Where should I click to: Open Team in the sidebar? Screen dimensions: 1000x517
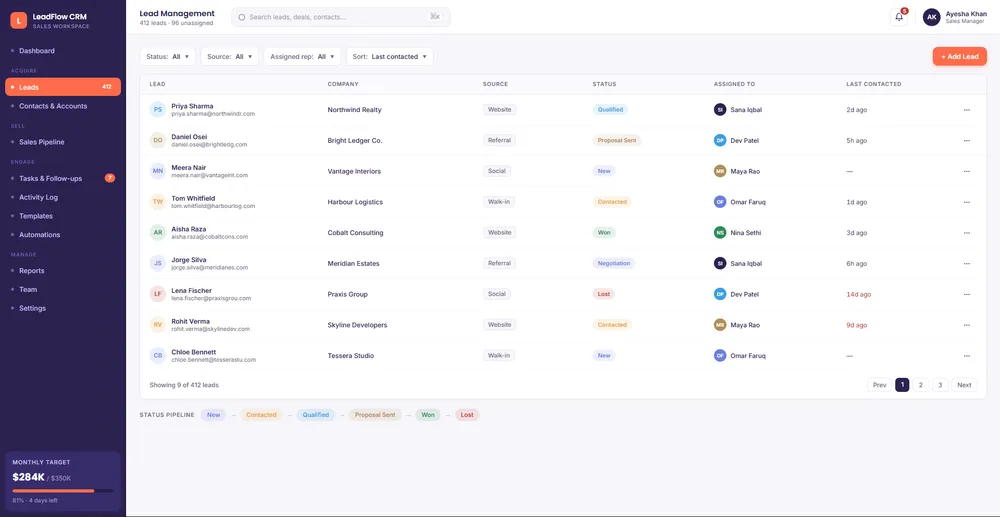(62, 289)
